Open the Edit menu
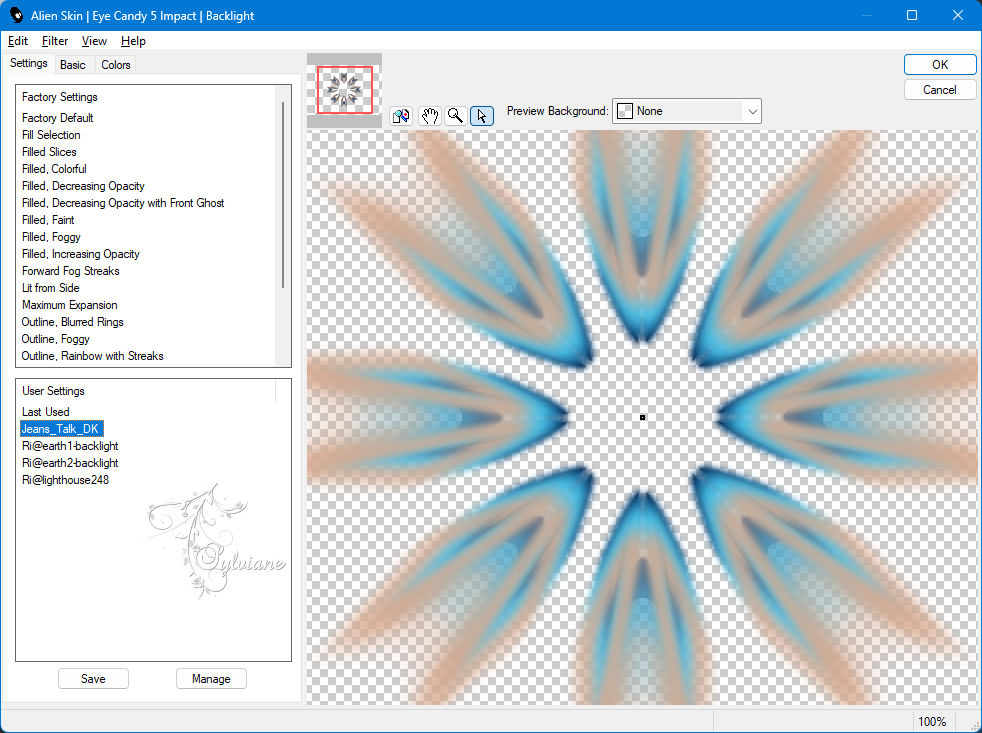This screenshot has width=982, height=733. (18, 41)
